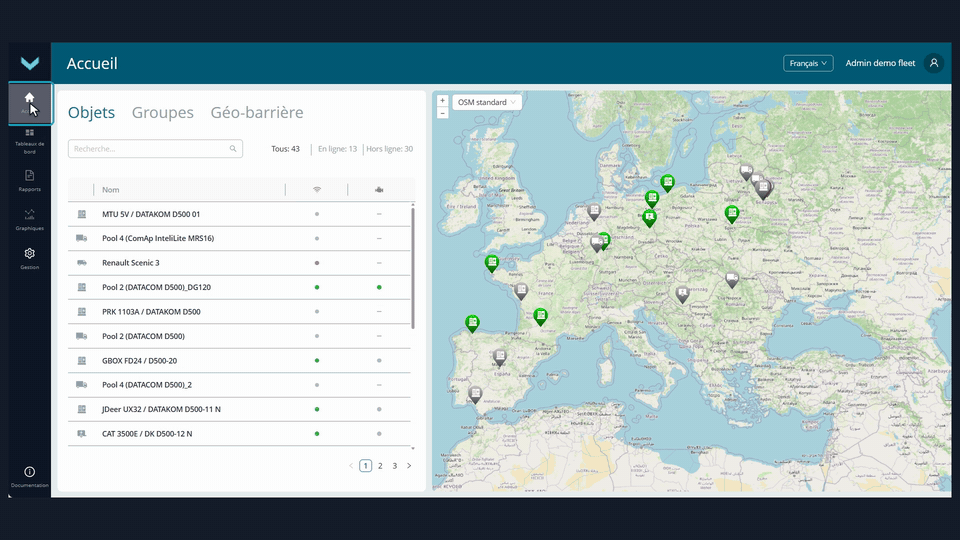Select Pool 4 (DATACOM D500)_2 row

239,384
